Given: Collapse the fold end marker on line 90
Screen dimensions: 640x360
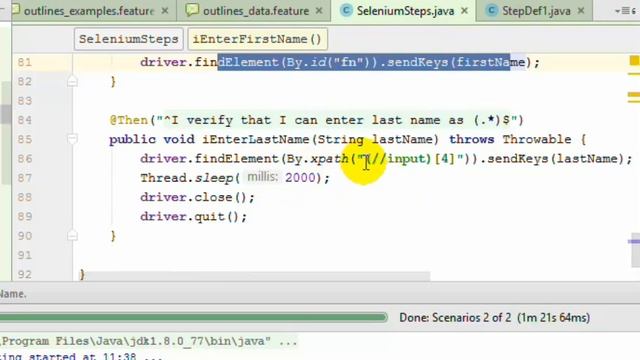Looking at the screenshot, I should coord(72,236).
